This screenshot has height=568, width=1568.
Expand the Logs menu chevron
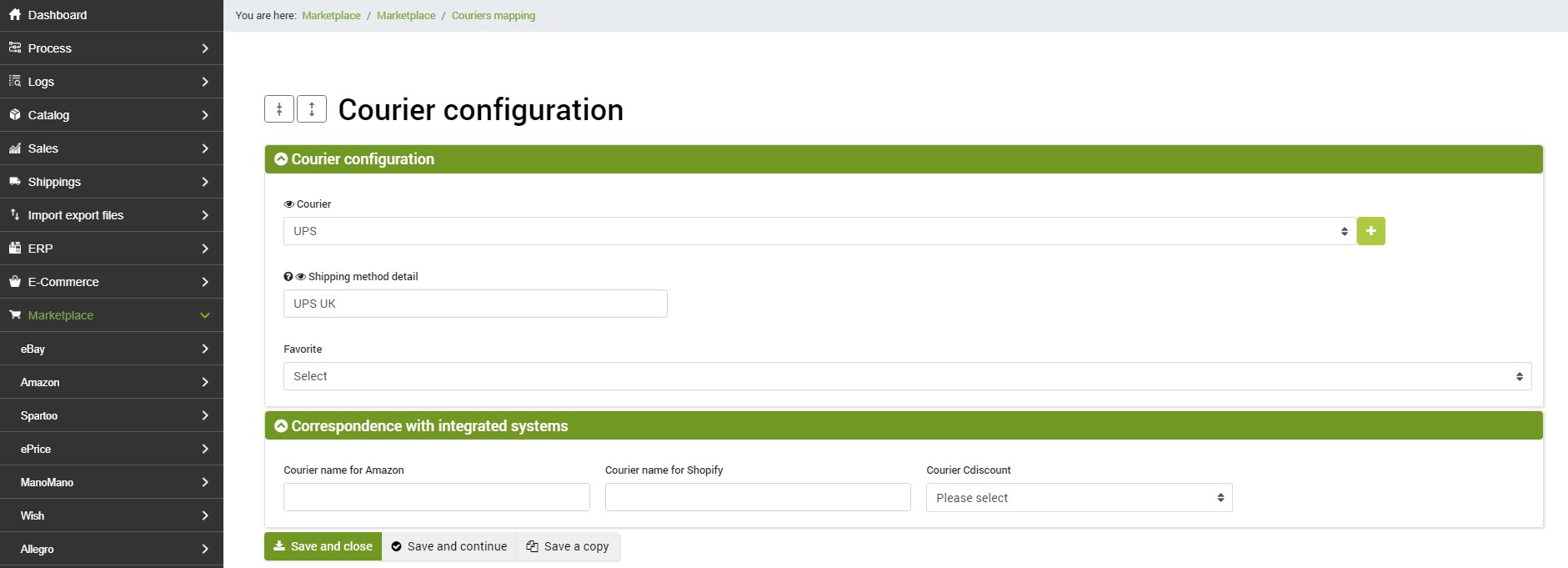tap(205, 82)
